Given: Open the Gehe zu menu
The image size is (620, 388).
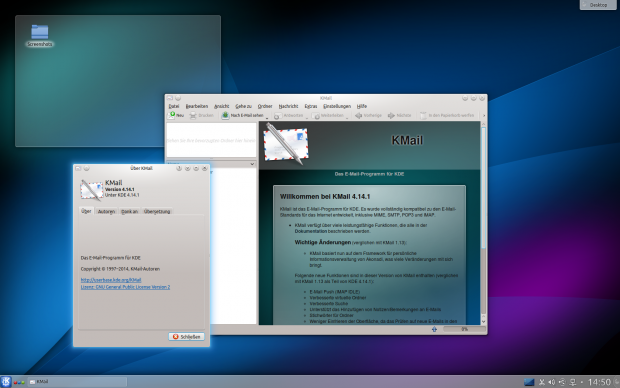Looking at the screenshot, I should (244, 106).
